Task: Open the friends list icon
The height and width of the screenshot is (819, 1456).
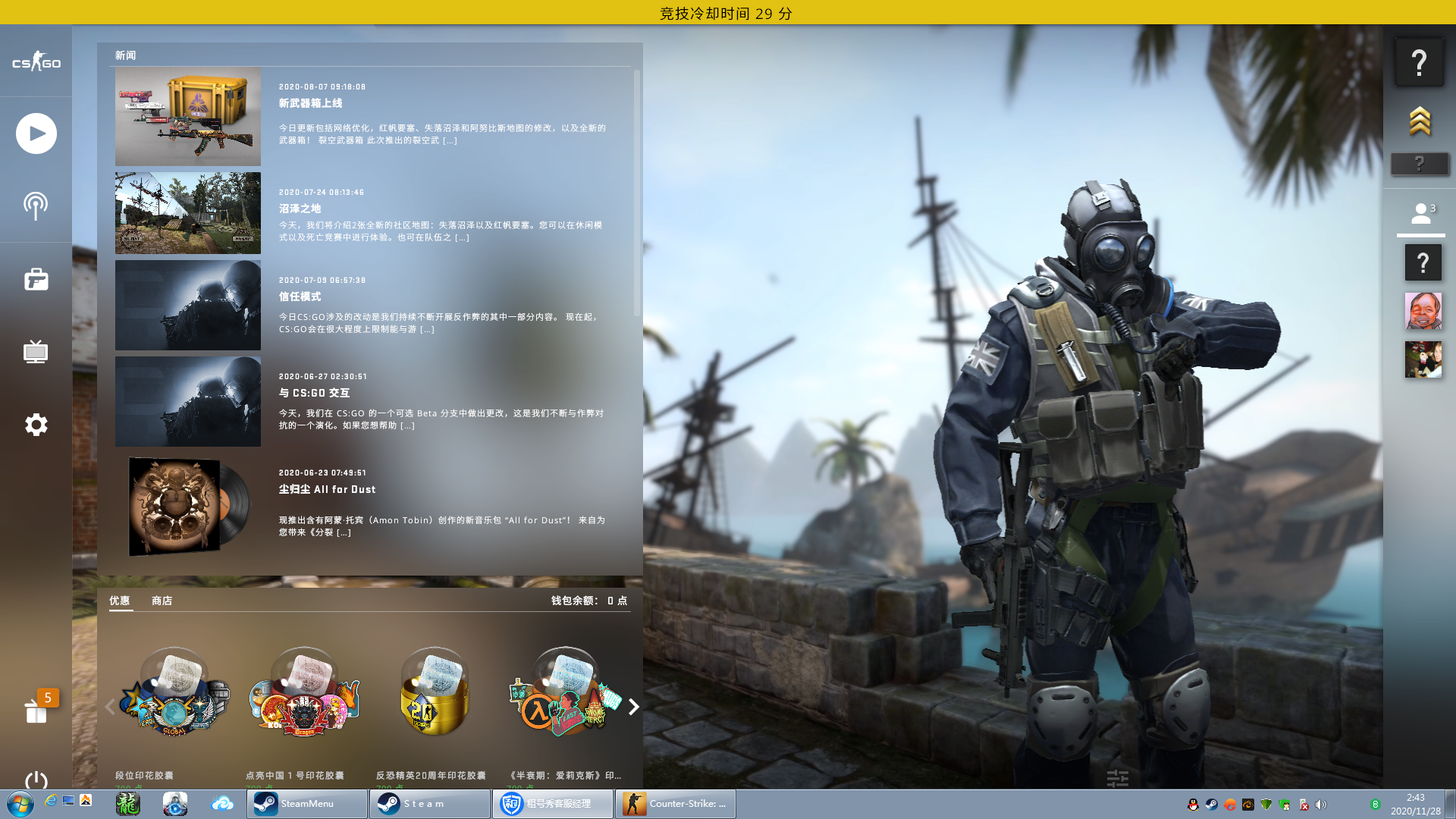Action: (x=1421, y=214)
